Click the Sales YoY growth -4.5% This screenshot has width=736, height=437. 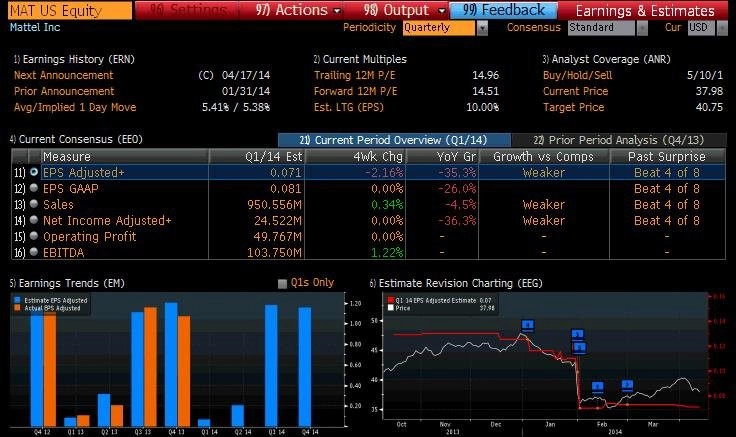[460, 205]
